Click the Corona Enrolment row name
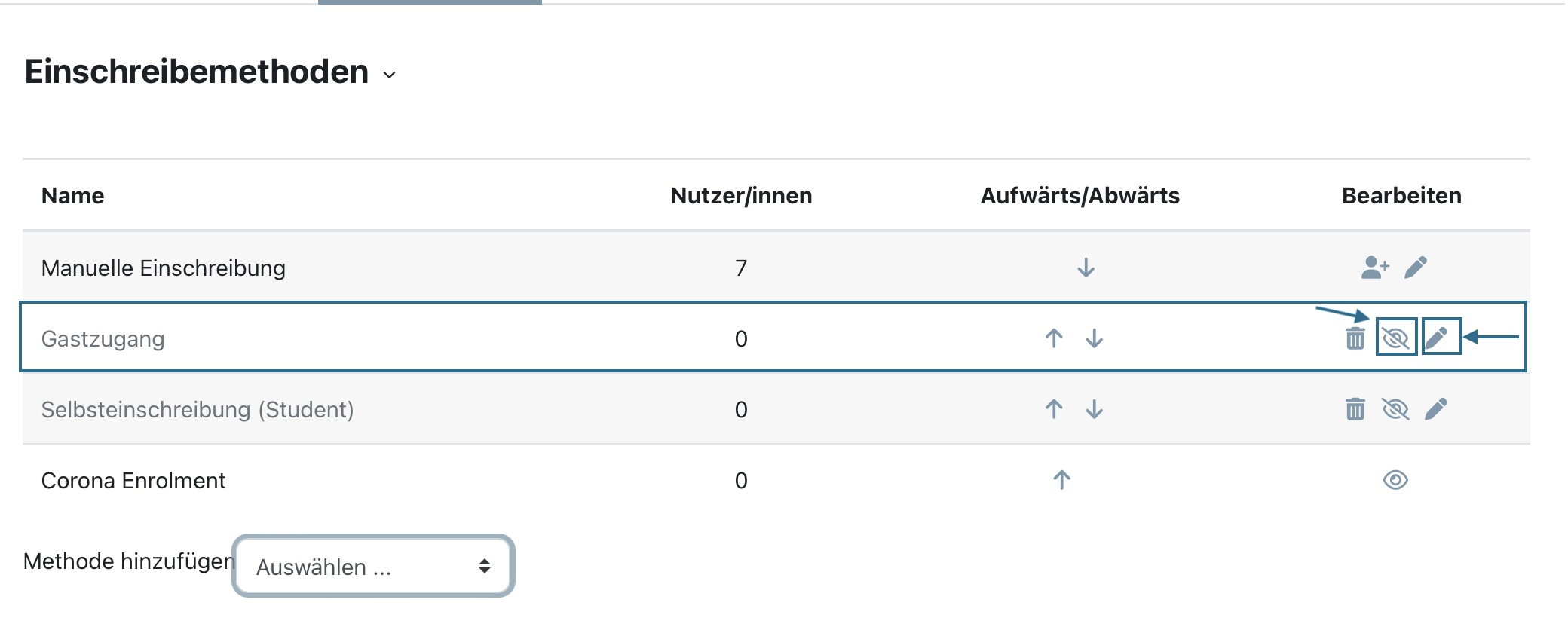1568x636 pixels. (133, 481)
